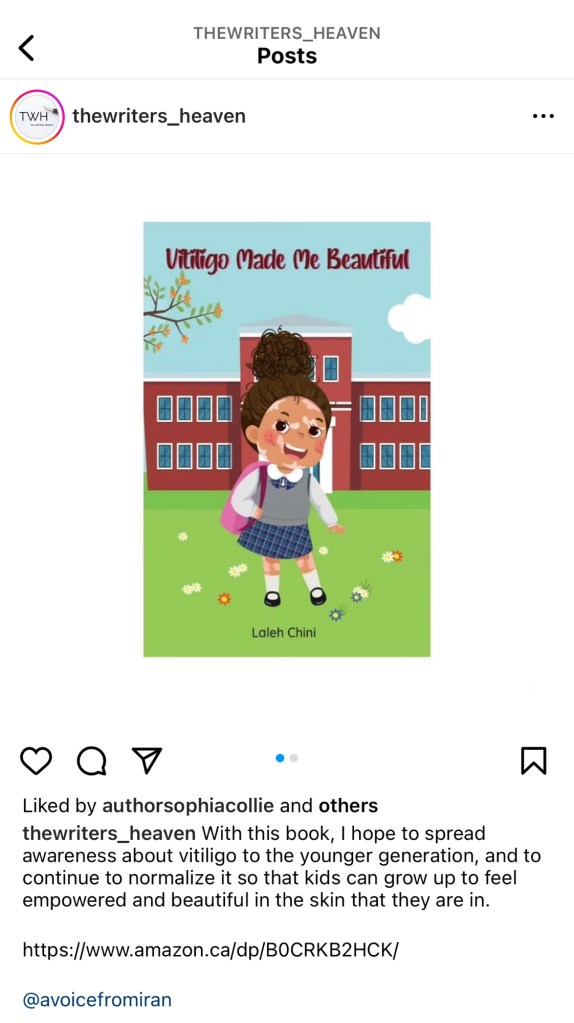Share post with paper plane icon
This screenshot has width=574, height=1023.
[147, 761]
